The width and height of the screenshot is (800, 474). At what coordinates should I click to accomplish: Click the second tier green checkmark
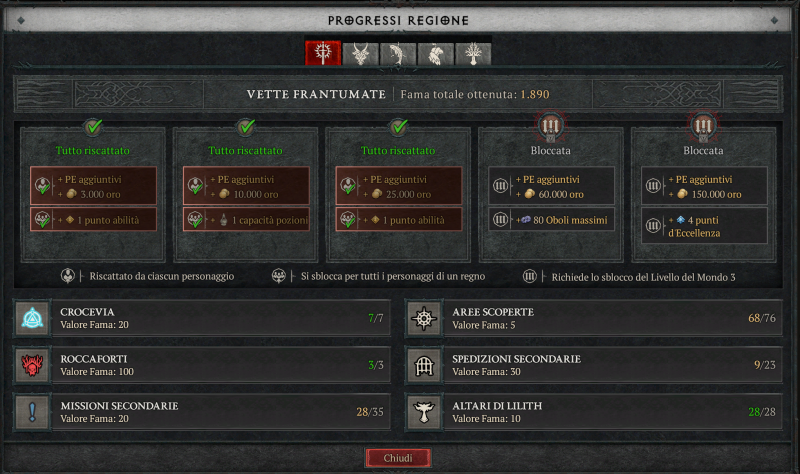[x=245, y=126]
